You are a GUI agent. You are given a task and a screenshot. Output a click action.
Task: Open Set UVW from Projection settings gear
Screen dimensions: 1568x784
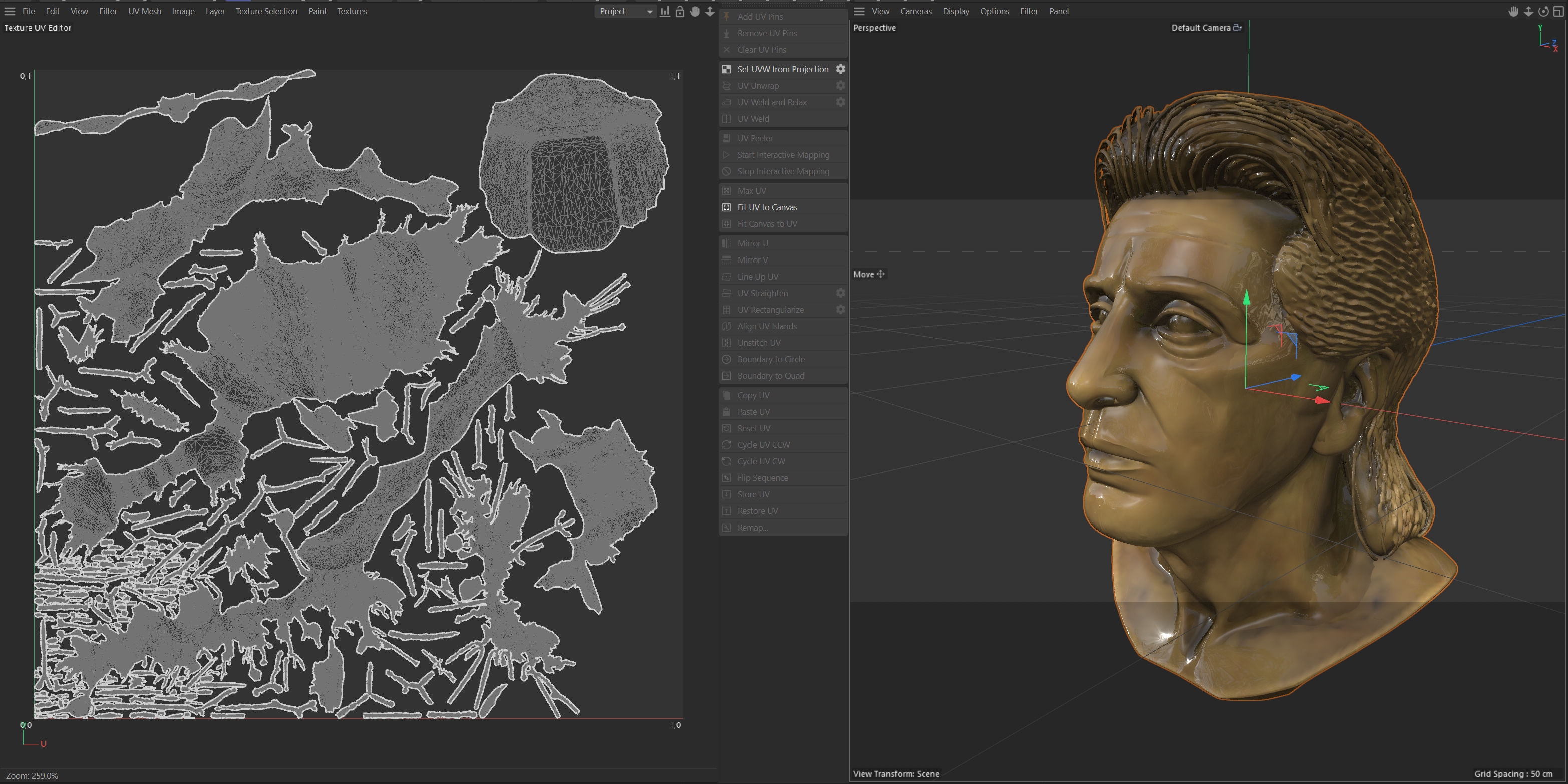[841, 69]
